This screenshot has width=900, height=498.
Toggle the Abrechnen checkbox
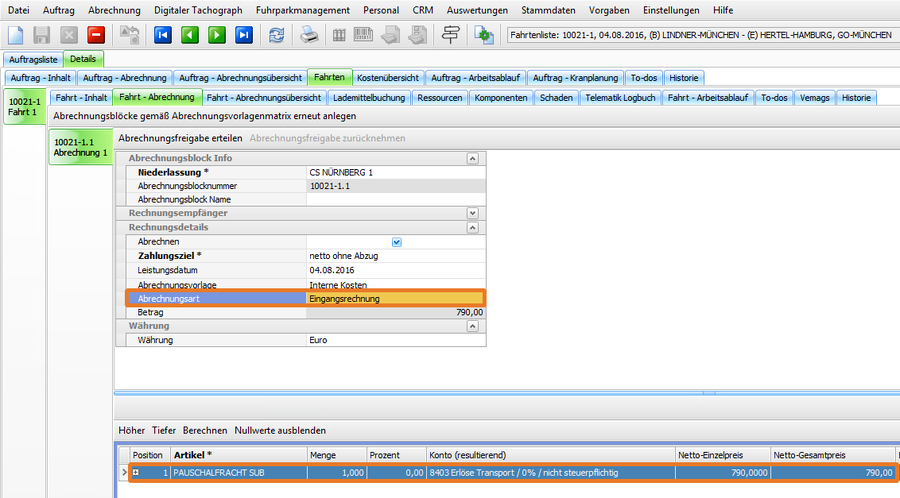[x=396, y=242]
